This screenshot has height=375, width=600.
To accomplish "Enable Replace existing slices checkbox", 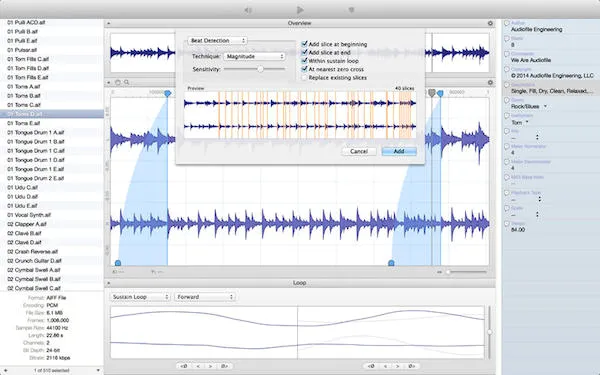I will pos(305,78).
